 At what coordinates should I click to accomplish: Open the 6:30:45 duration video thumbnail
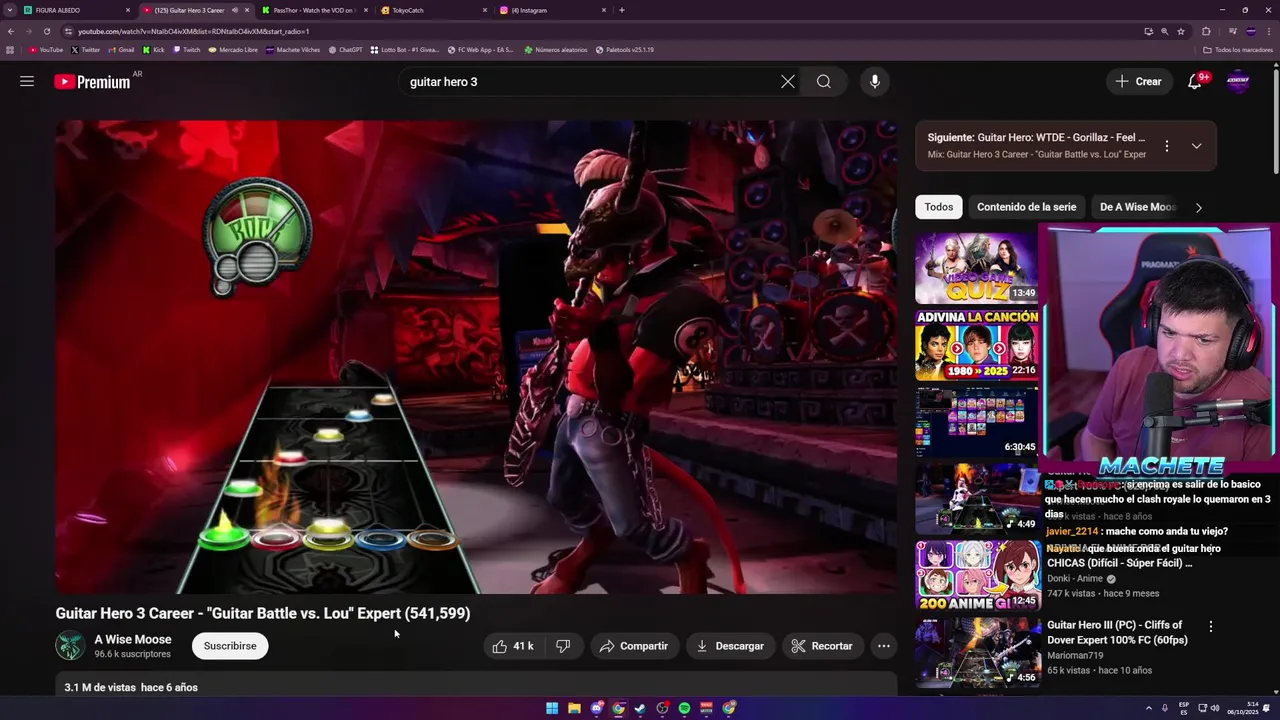coord(977,421)
